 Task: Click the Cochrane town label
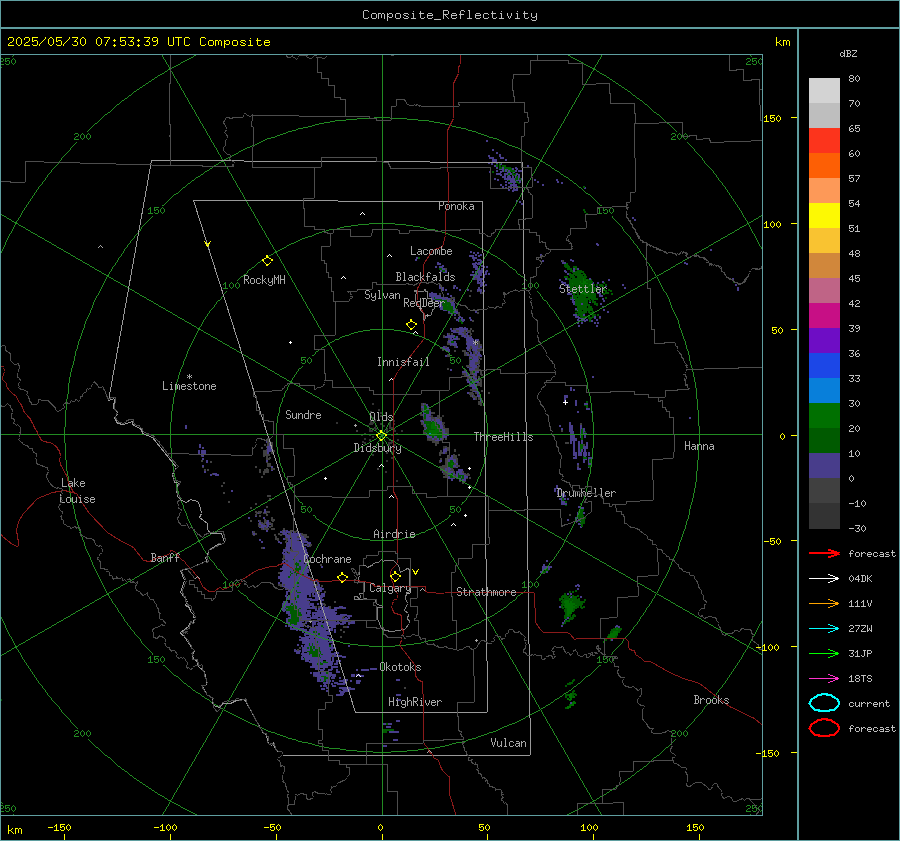[327, 559]
